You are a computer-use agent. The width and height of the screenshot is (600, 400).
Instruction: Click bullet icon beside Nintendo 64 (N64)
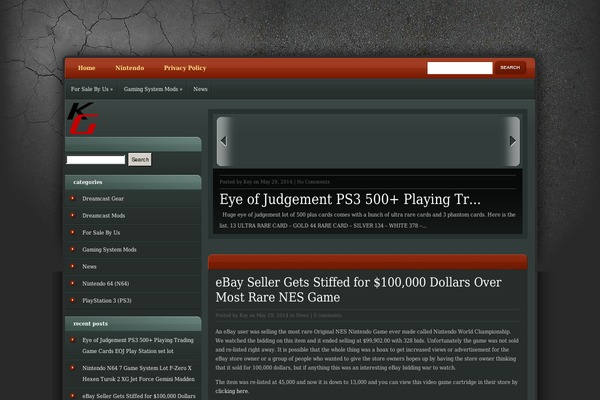(x=72, y=283)
